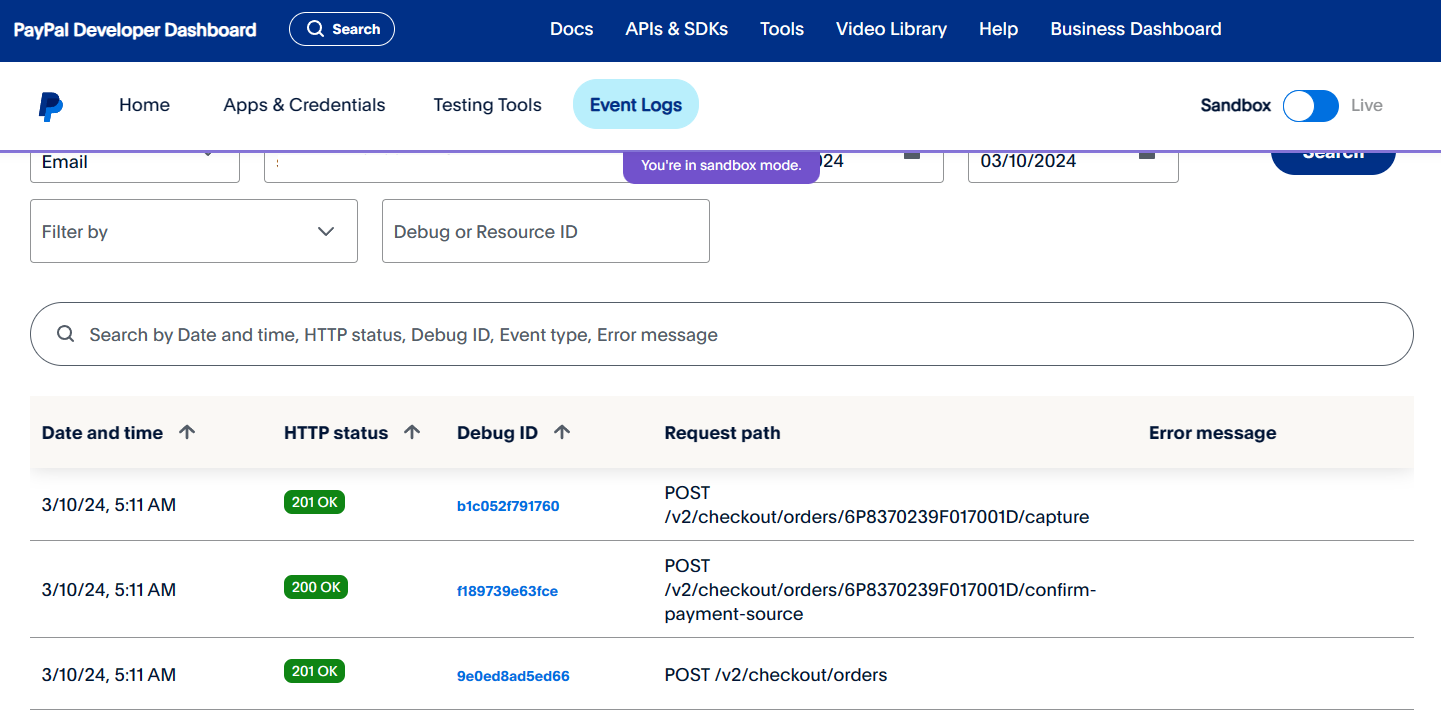
Task: Open the Help menu
Action: pyautogui.click(x=998, y=29)
